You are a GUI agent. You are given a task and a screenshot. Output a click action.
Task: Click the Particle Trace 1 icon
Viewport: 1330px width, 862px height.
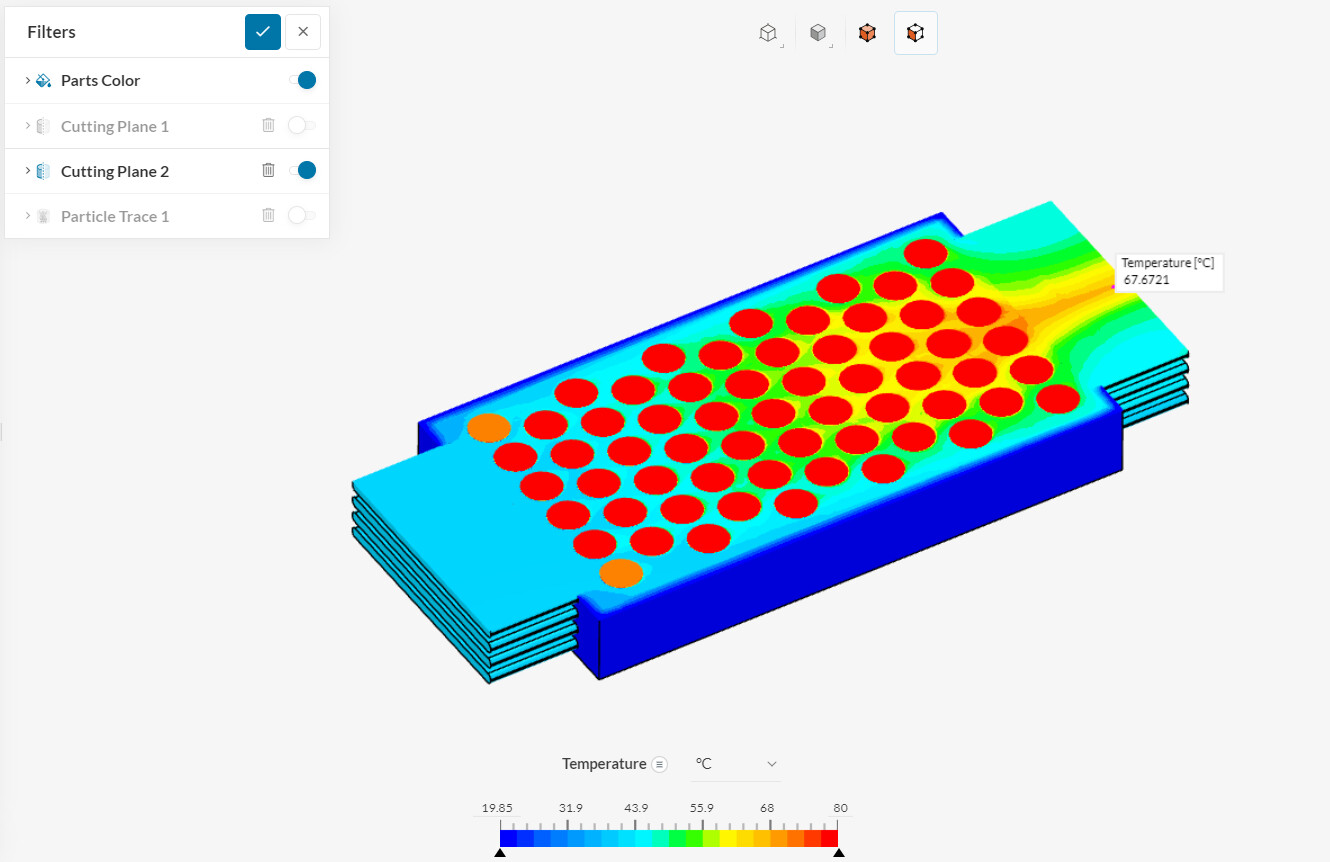coord(44,216)
